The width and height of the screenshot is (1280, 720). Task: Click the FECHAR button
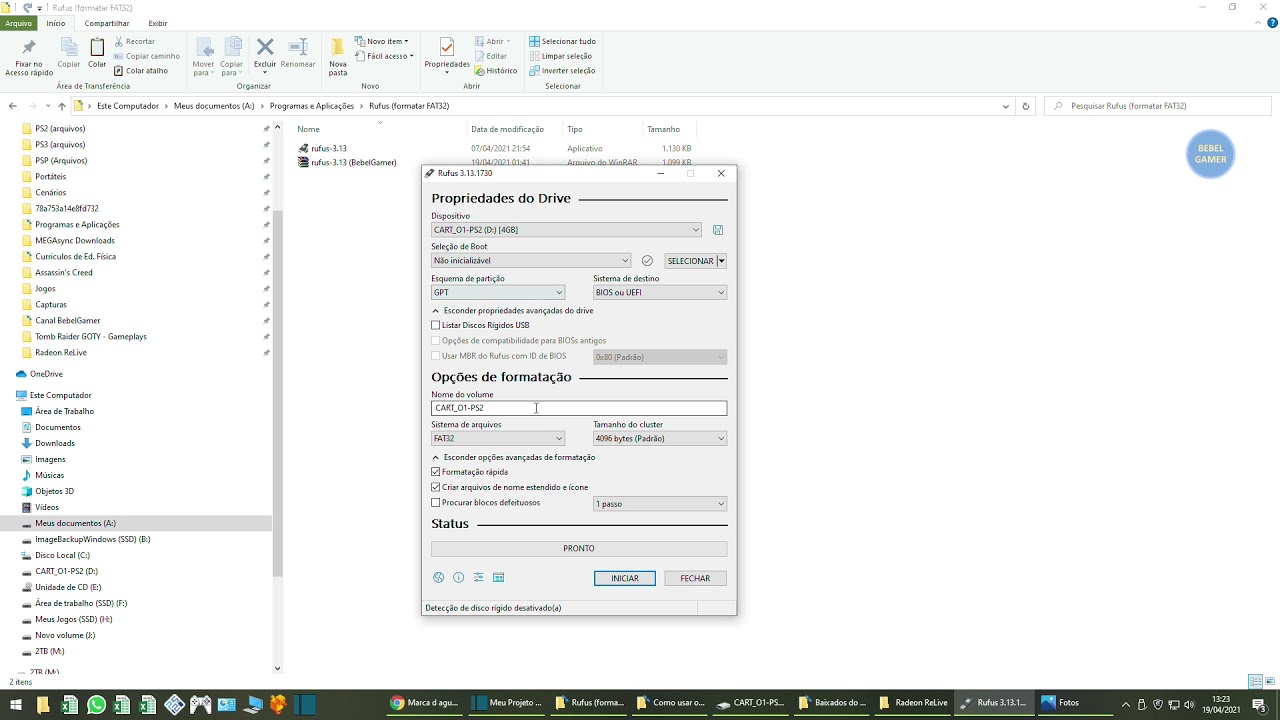(695, 578)
